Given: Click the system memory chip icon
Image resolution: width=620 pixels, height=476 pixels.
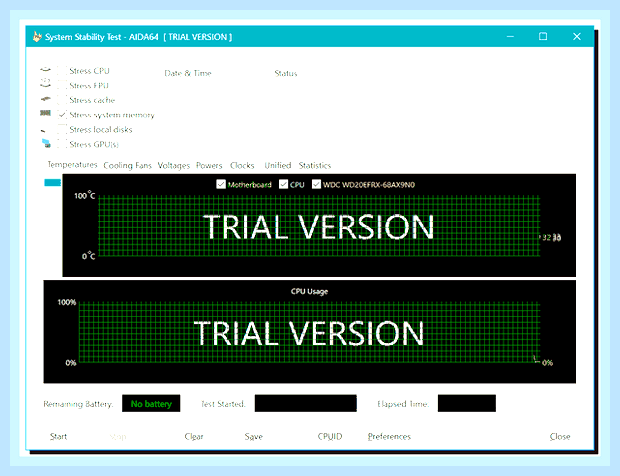Looking at the screenshot, I should (45, 113).
